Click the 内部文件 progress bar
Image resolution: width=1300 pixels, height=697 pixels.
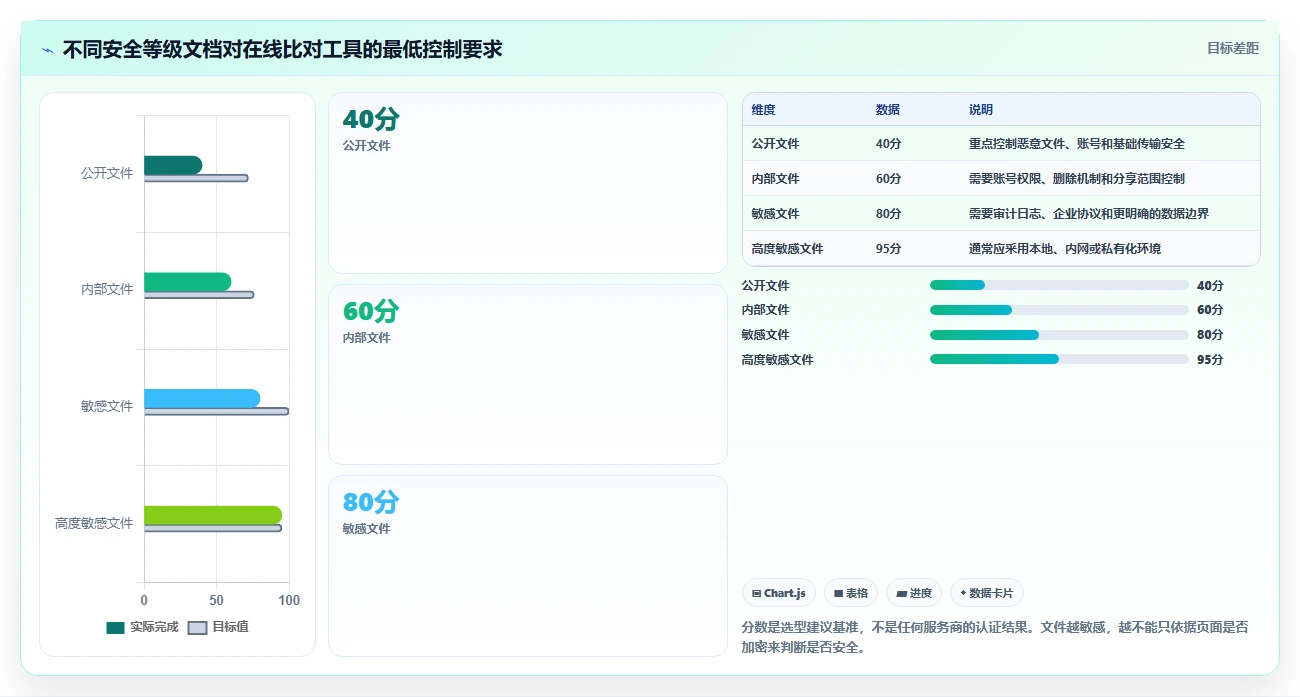[1059, 310]
